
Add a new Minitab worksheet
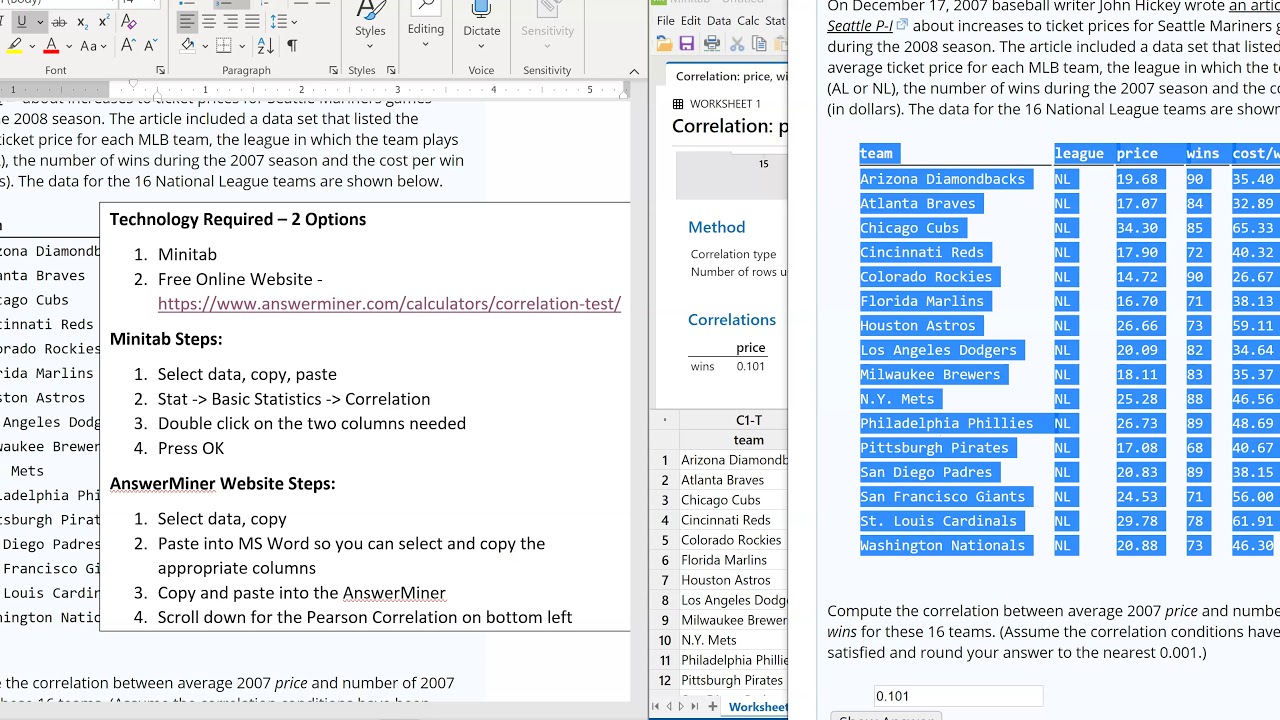[713, 707]
